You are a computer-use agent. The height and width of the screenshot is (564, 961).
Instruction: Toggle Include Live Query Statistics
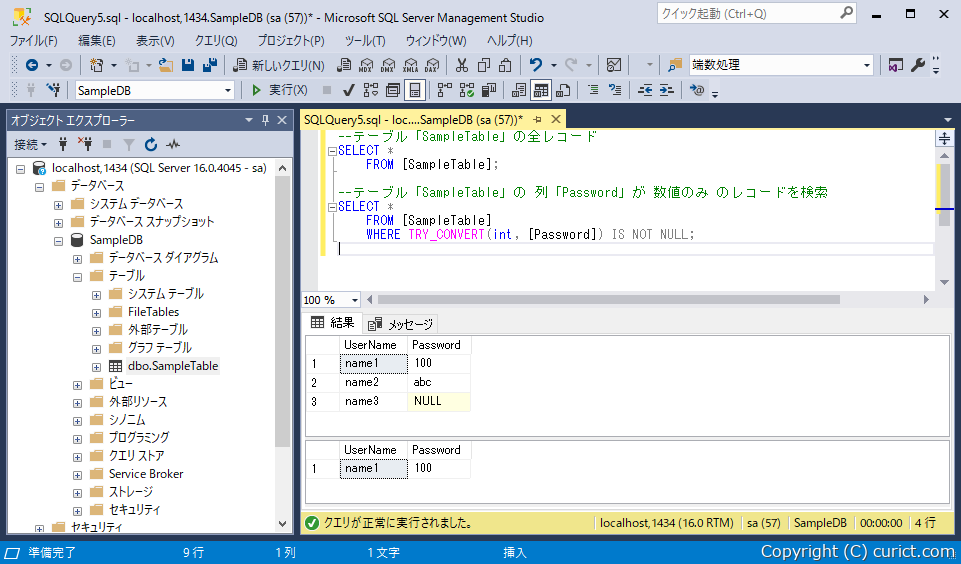(466, 91)
